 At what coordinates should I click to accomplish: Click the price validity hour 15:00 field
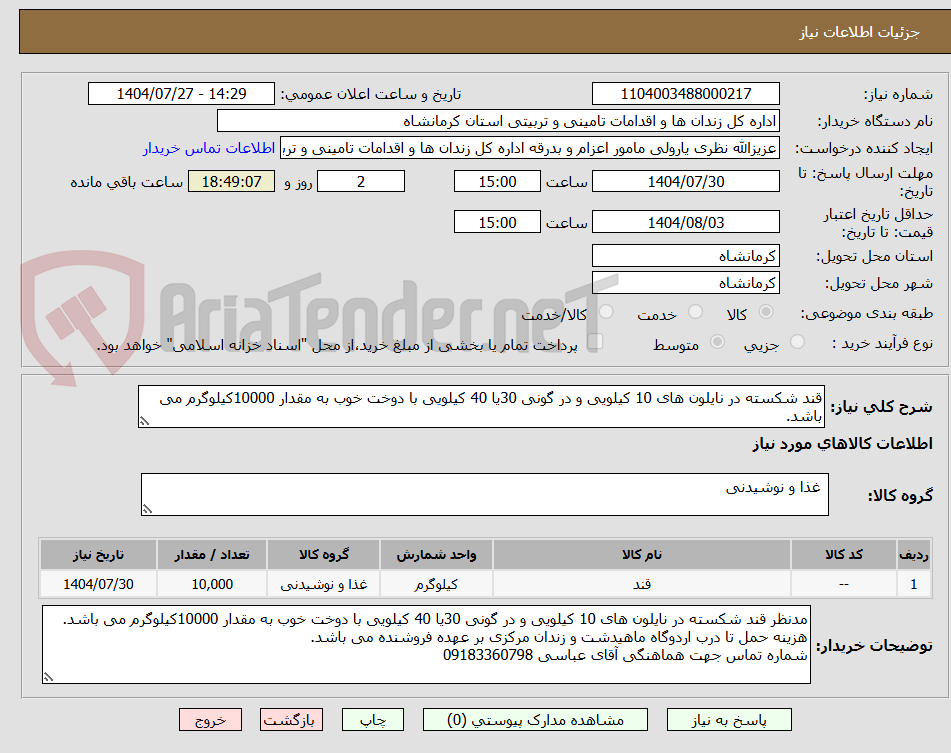(497, 222)
